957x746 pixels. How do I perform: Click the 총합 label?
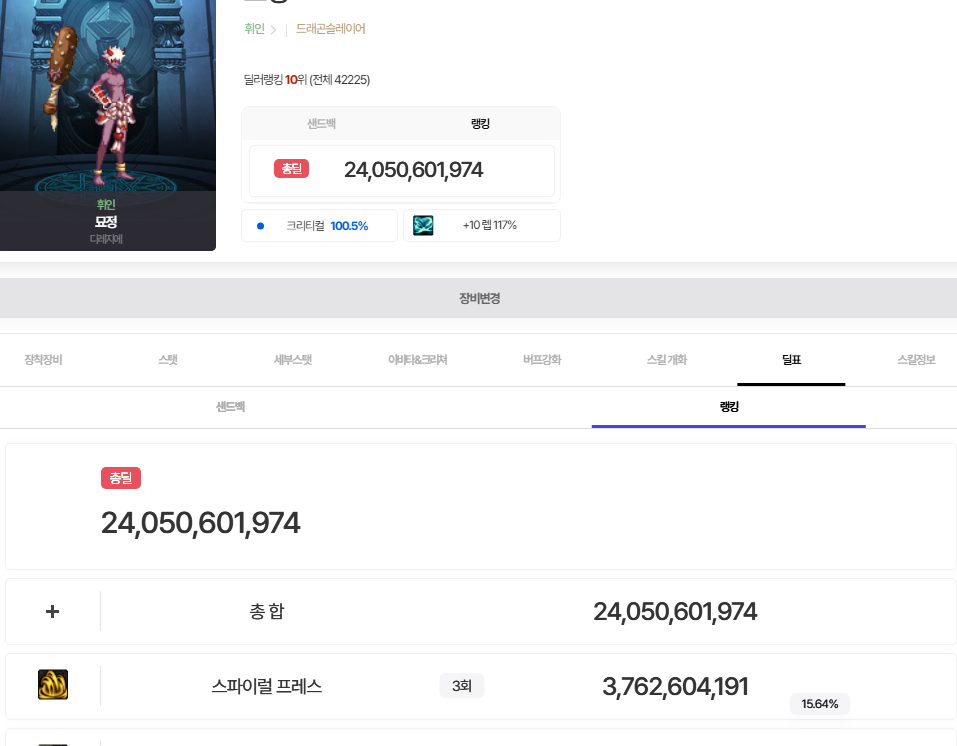(267, 611)
